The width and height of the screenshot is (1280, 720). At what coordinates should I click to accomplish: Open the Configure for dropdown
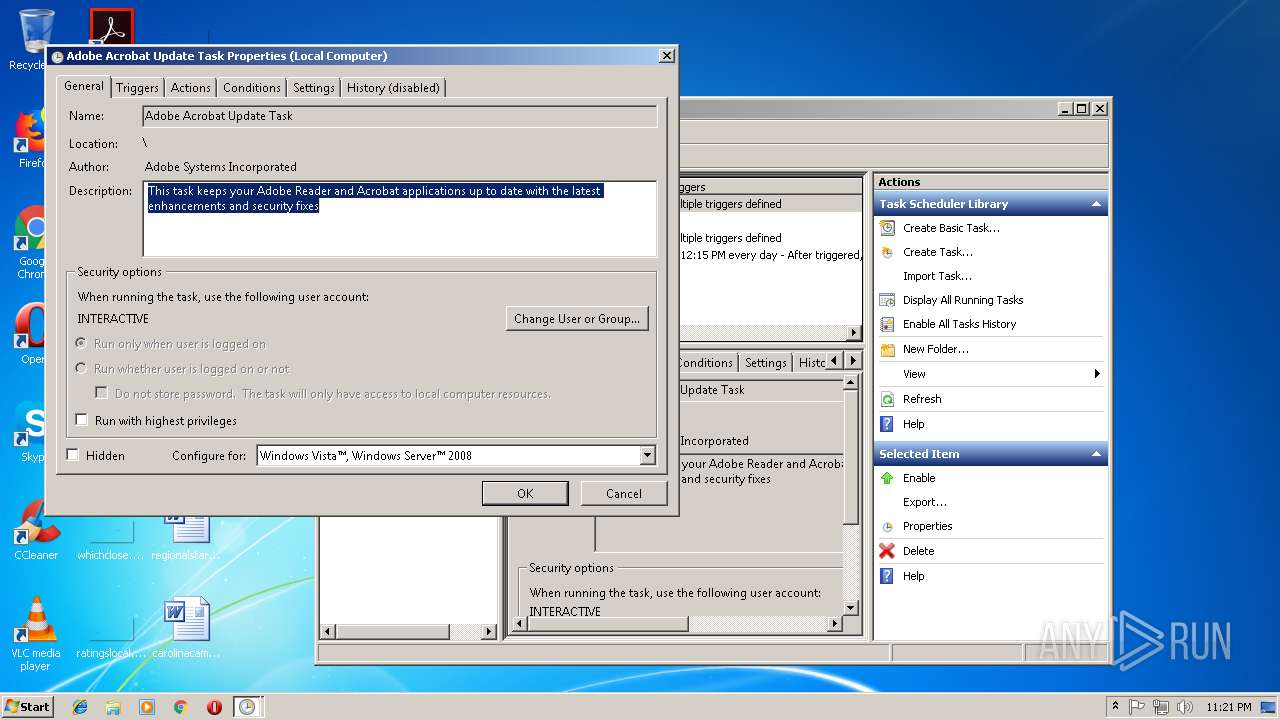(647, 456)
